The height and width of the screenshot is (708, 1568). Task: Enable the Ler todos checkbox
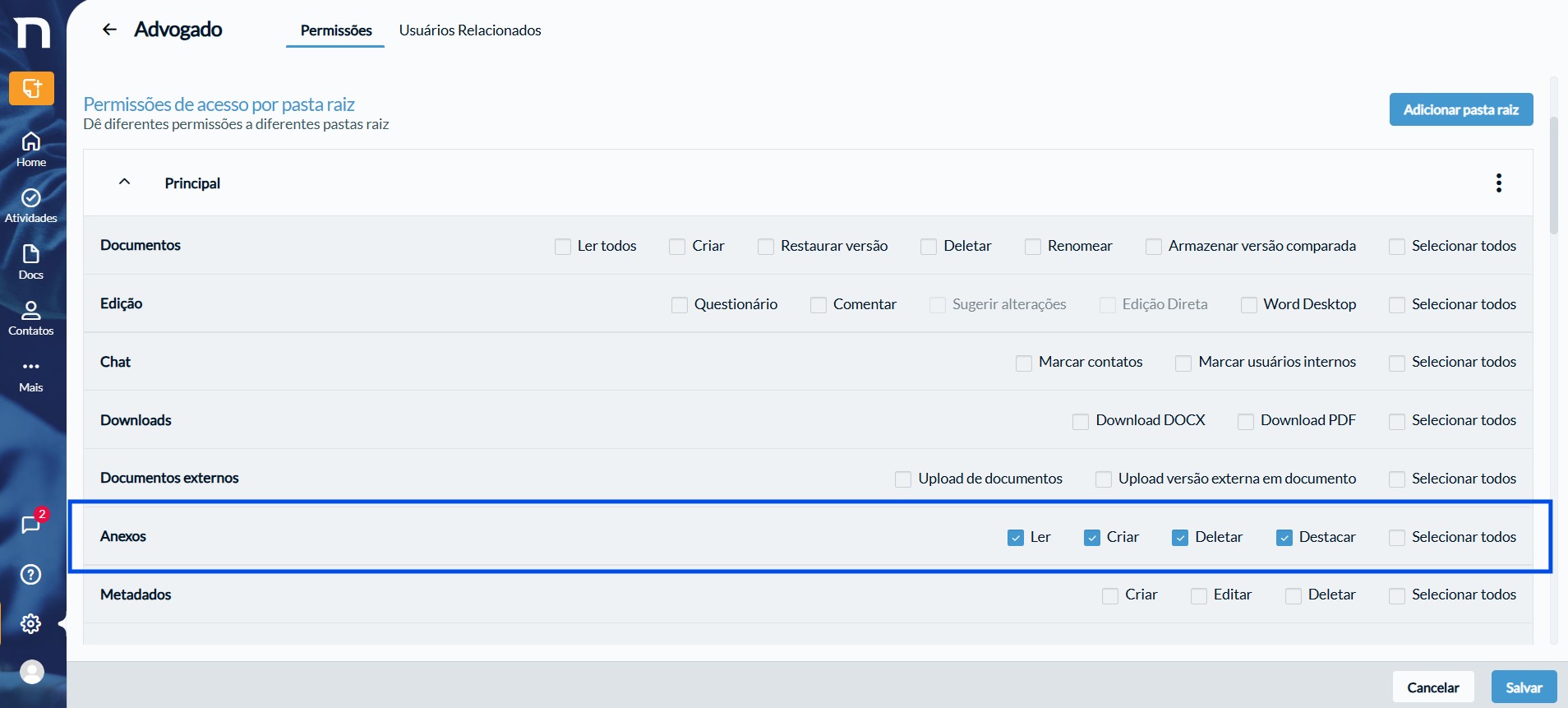563,247
